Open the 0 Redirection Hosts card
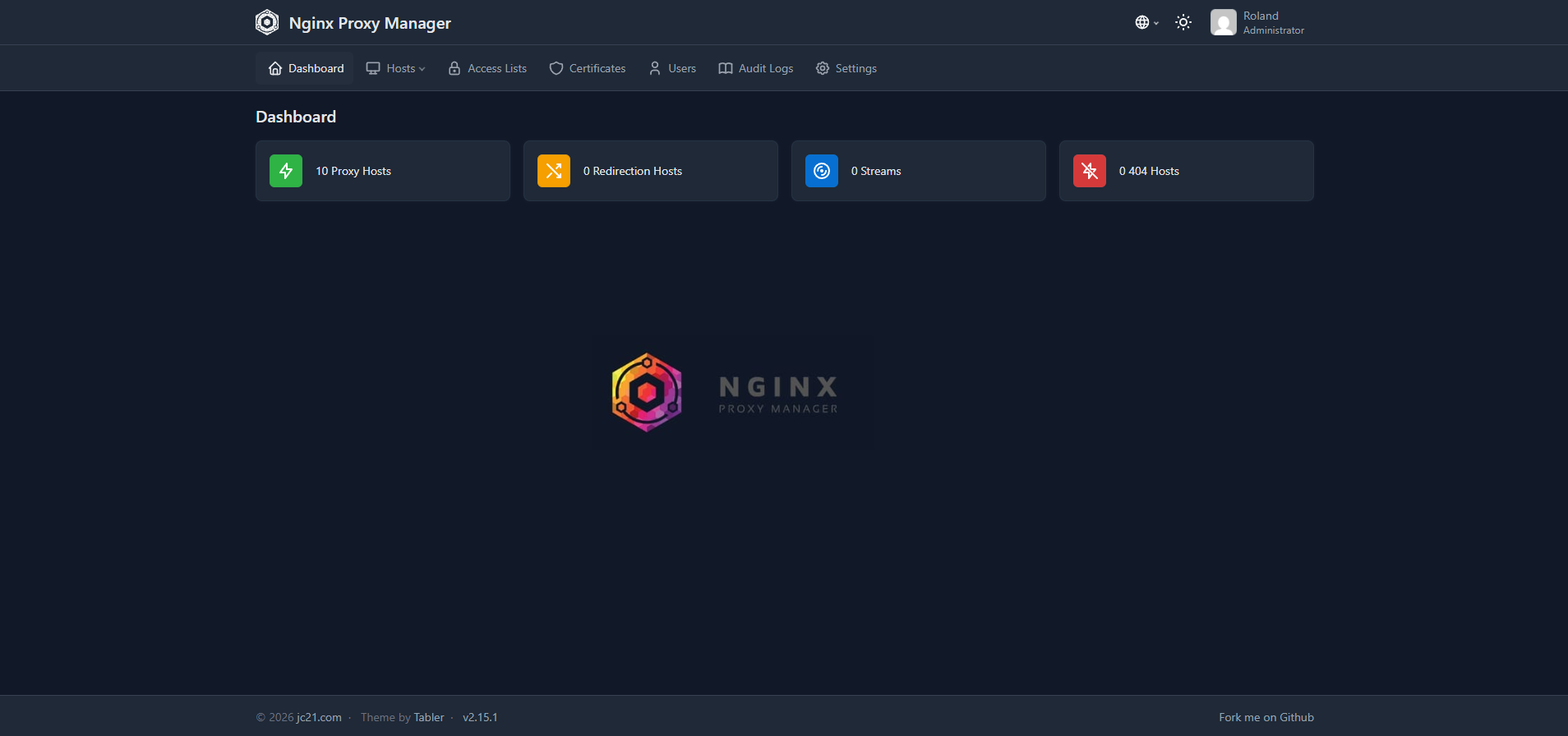 [651, 171]
